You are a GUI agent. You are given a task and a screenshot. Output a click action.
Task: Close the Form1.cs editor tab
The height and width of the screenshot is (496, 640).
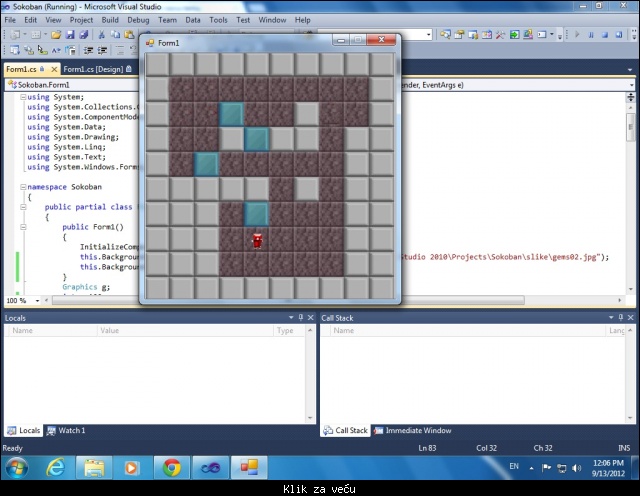click(54, 69)
